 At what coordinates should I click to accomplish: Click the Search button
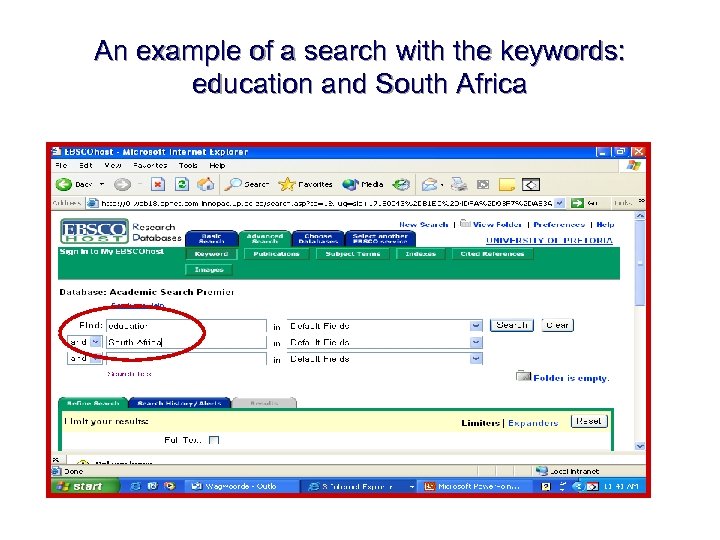[512, 325]
